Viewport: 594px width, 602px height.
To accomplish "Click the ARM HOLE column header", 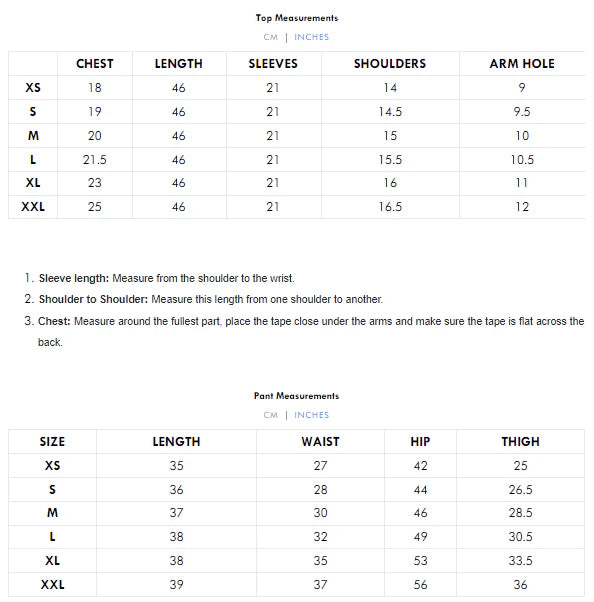I will (x=522, y=64).
